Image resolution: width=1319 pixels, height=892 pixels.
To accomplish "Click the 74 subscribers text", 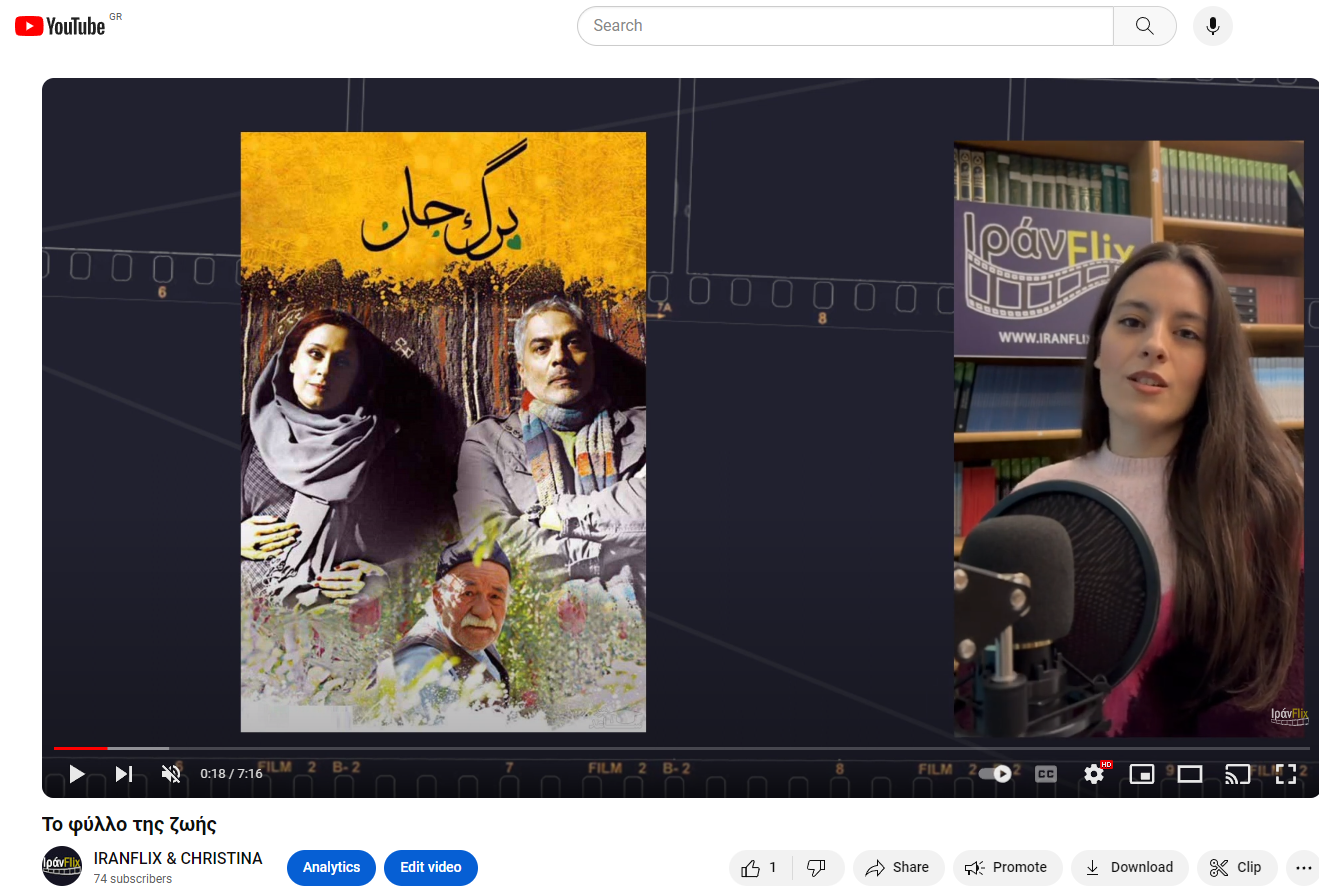I will coord(132,879).
